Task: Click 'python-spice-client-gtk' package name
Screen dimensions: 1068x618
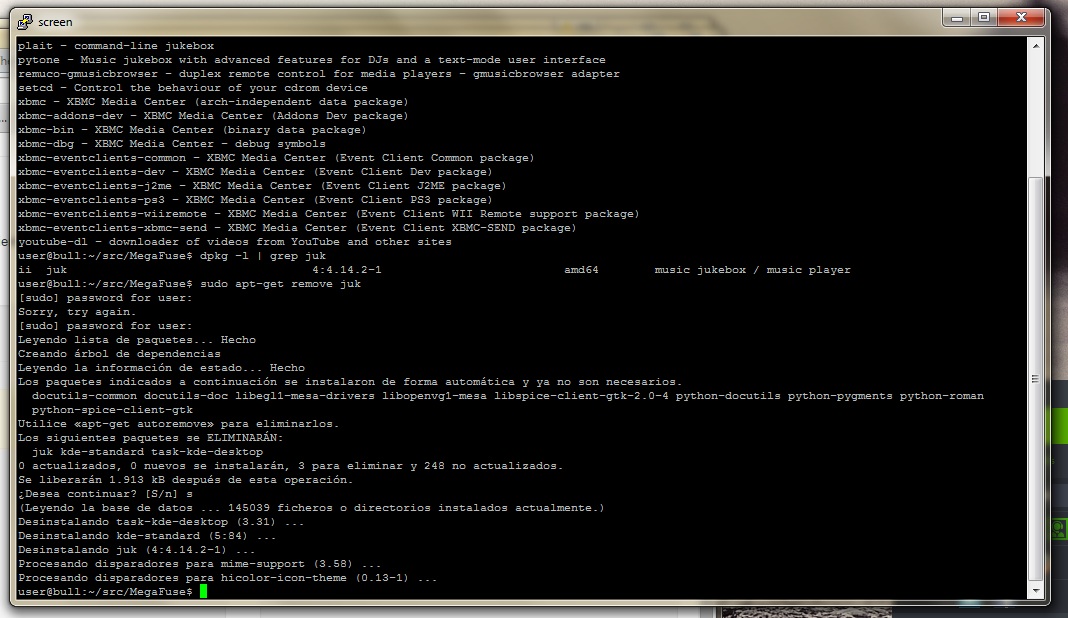Action: (x=112, y=410)
